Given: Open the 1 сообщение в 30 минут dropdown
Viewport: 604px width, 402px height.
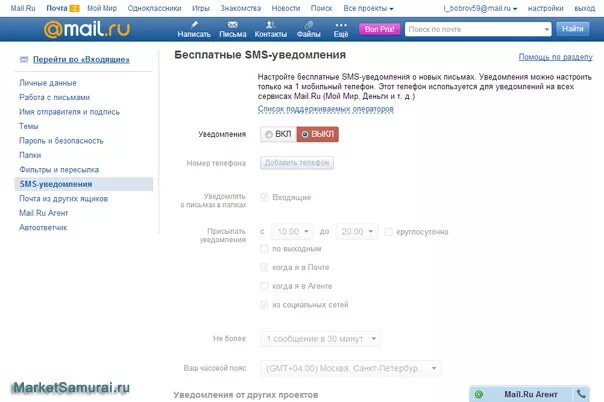Looking at the screenshot, I should coord(320,339).
